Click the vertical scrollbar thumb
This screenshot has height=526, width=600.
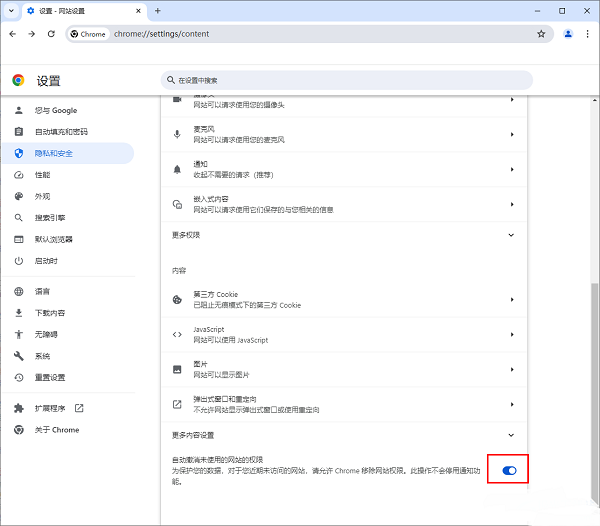pyautogui.click(x=594, y=394)
